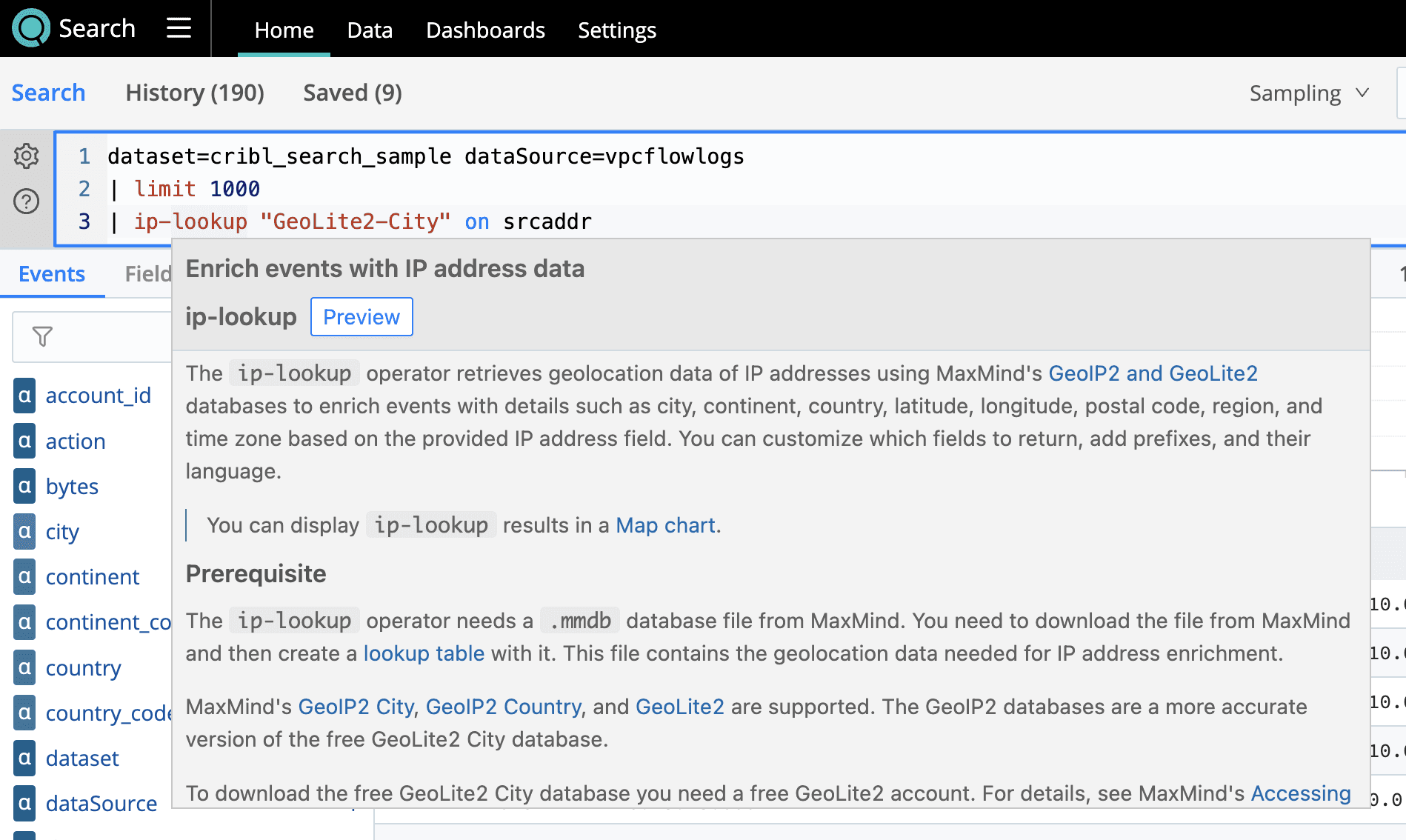Screen dimensions: 1406x840
Task: Click into query editor line 1
Action: click(x=425, y=156)
